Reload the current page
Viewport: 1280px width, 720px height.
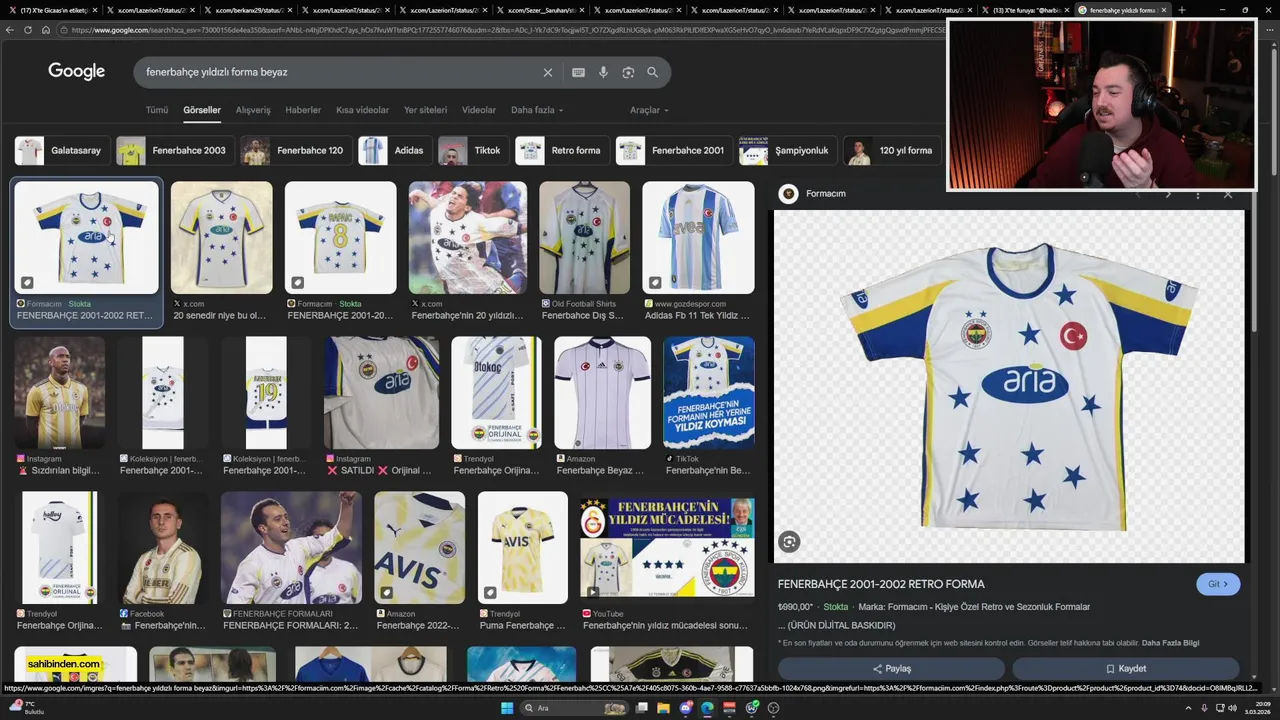(x=28, y=30)
